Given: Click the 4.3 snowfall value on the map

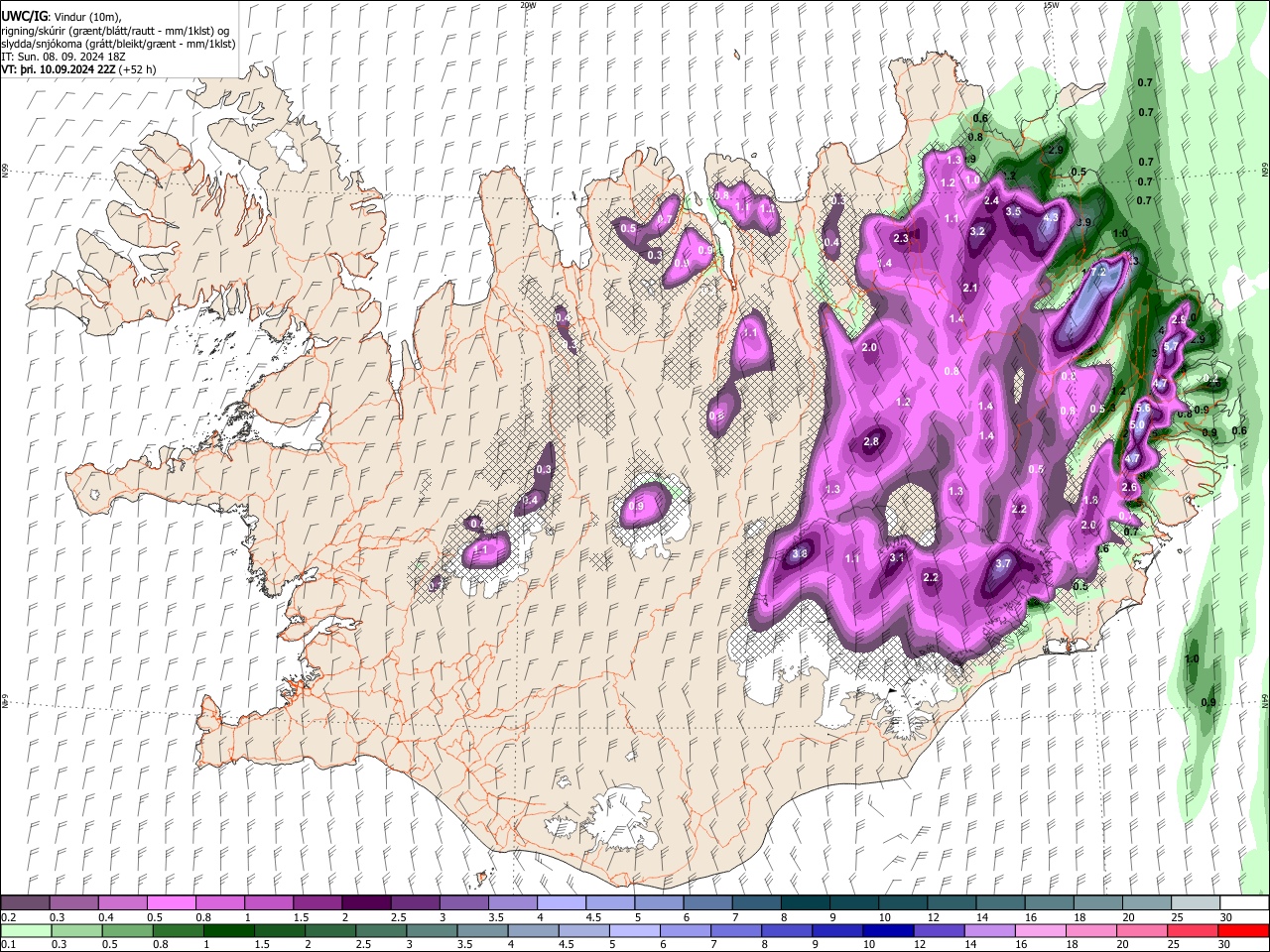Looking at the screenshot, I should tap(1051, 217).
